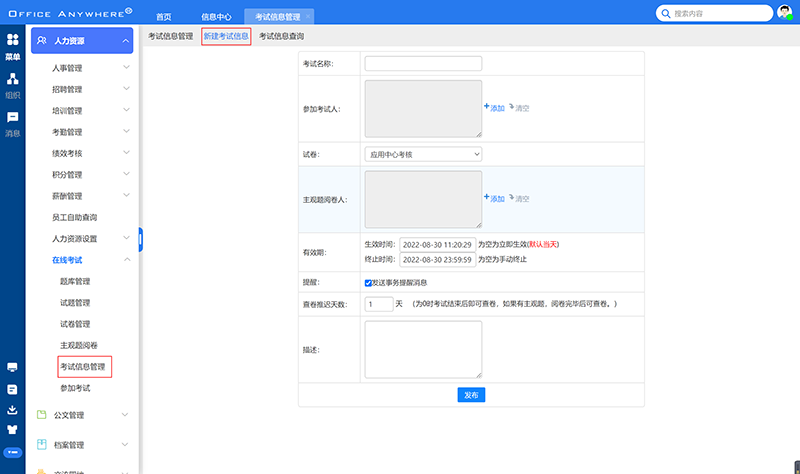Viewport: 800px width, 474px height.
Task: Open the 考试信息管理 sub-tab
Action: [170, 36]
